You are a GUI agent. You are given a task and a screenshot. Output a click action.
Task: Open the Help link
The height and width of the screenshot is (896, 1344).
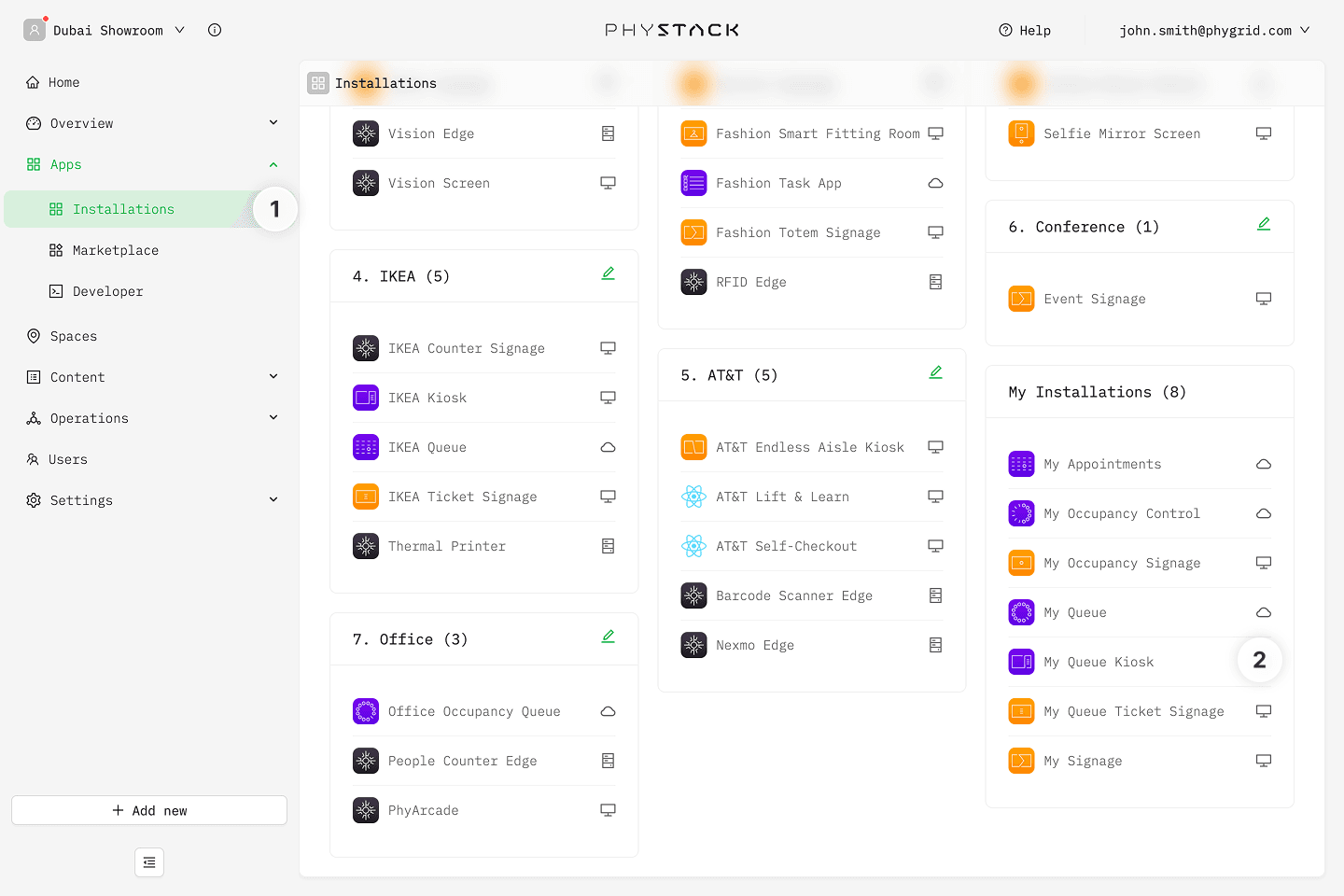[x=1025, y=30]
